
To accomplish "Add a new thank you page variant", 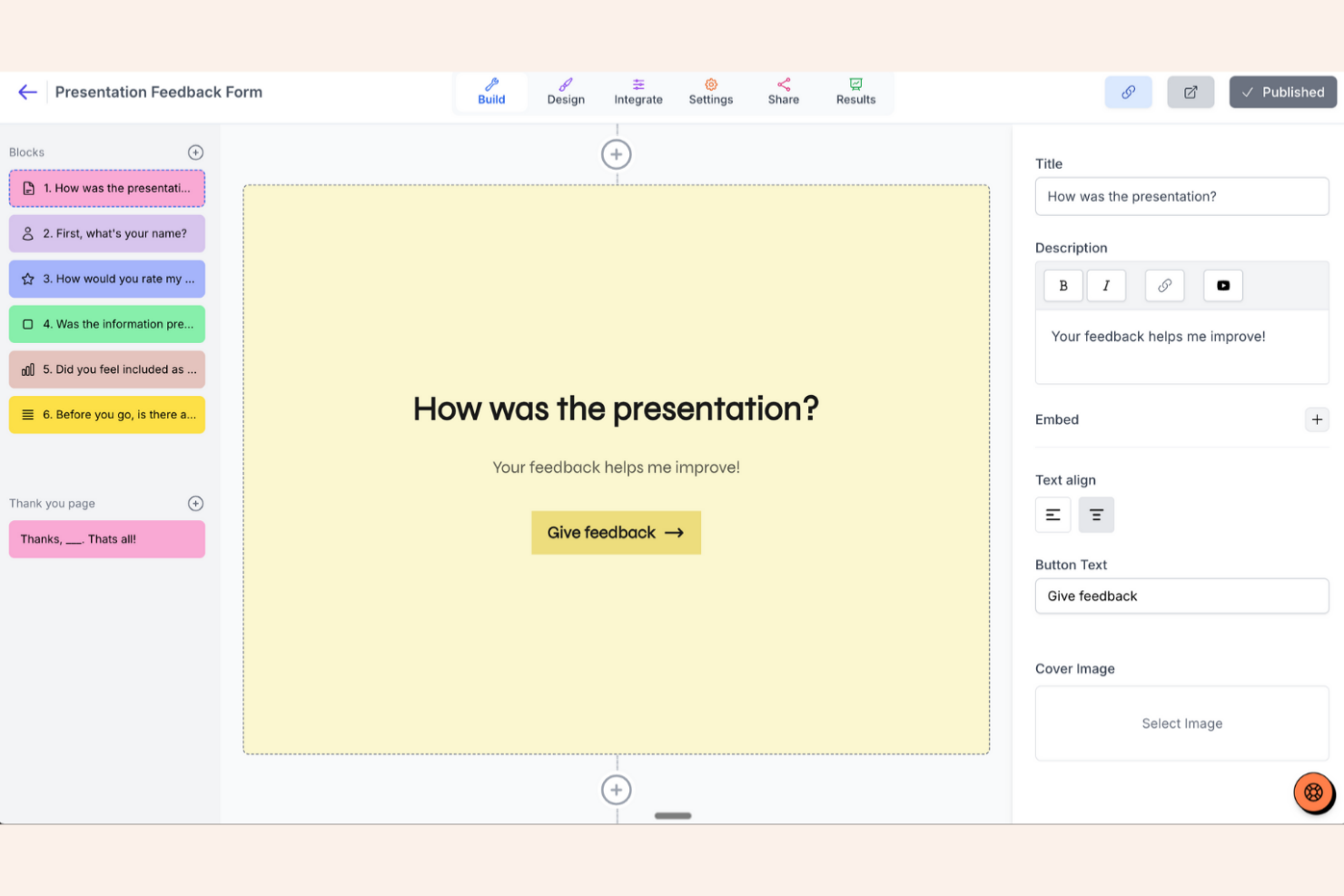I will 195,503.
